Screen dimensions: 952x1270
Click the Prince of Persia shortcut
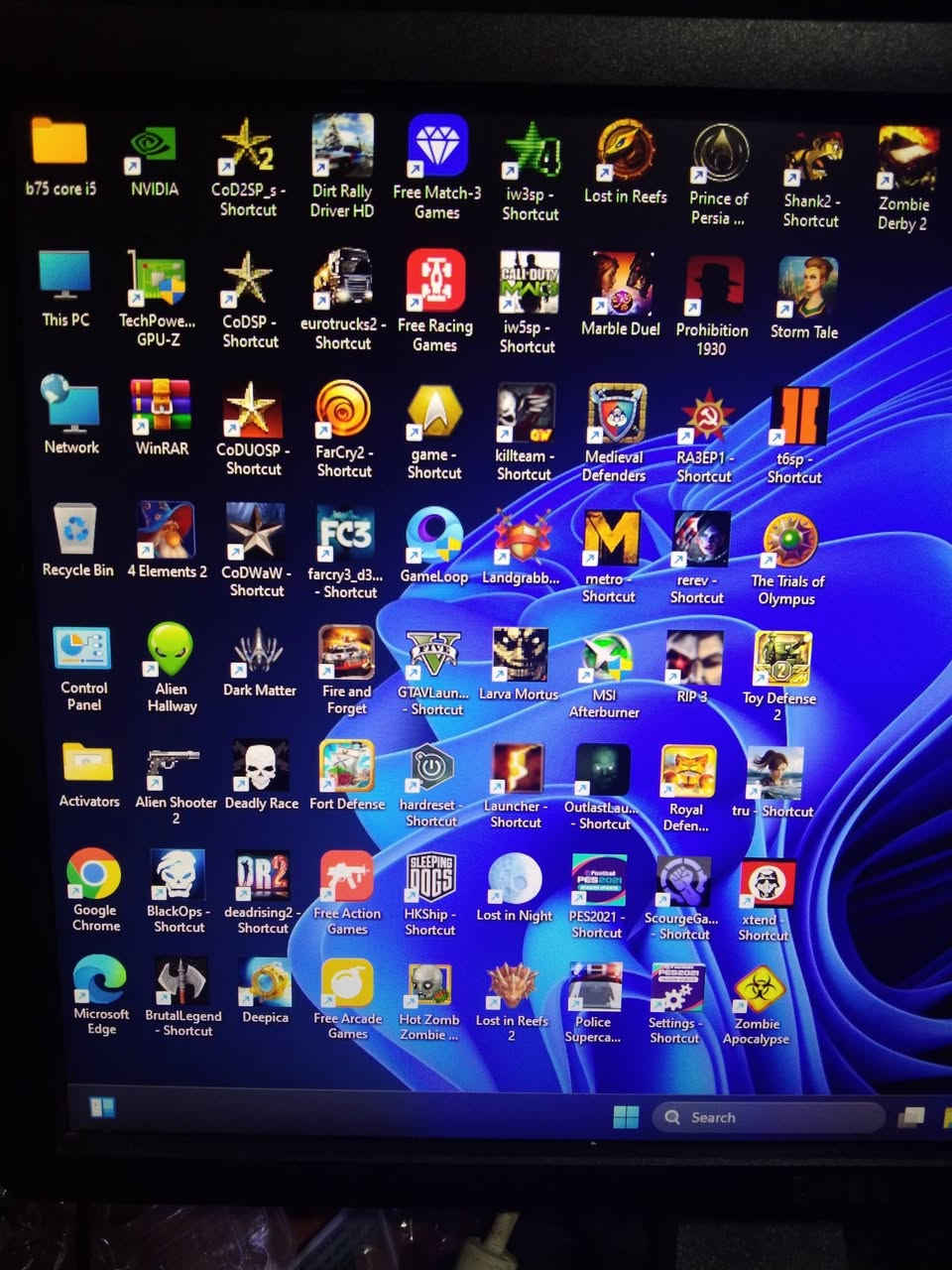(720, 155)
